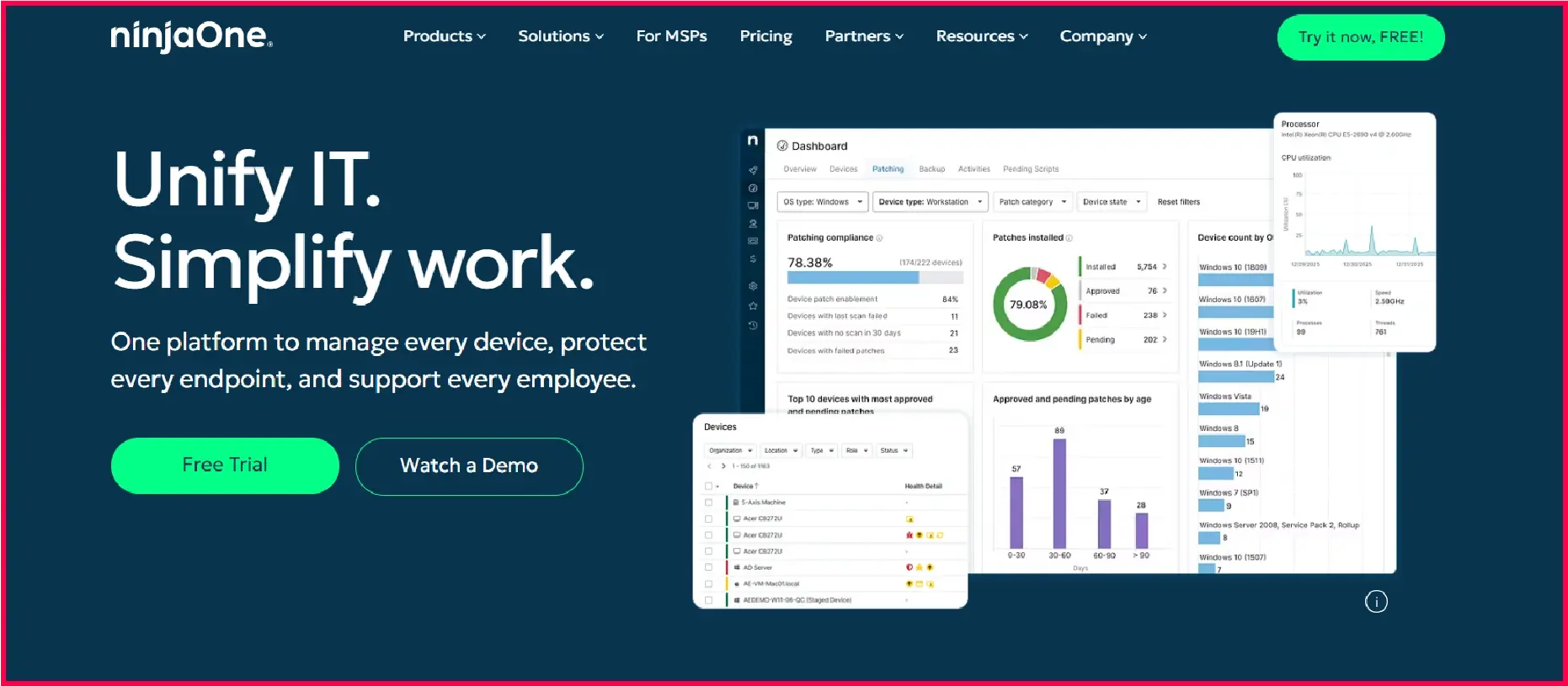Expand the Solutions menu
The width and height of the screenshot is (1568, 686).
tap(560, 36)
